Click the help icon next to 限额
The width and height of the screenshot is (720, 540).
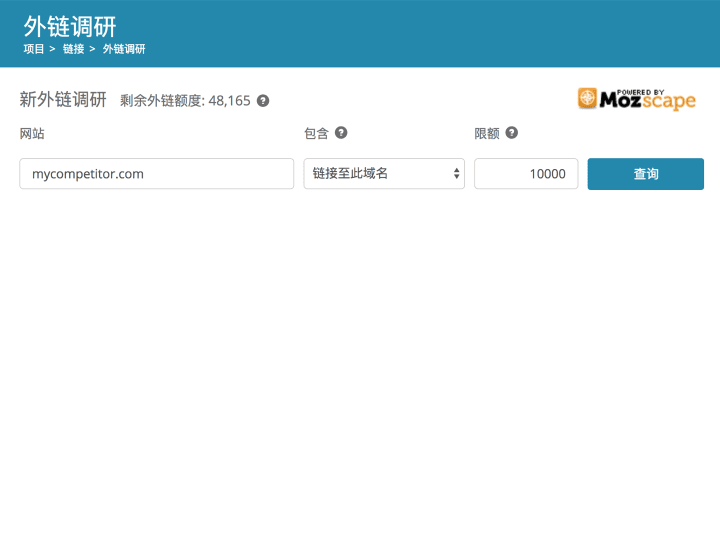point(512,133)
